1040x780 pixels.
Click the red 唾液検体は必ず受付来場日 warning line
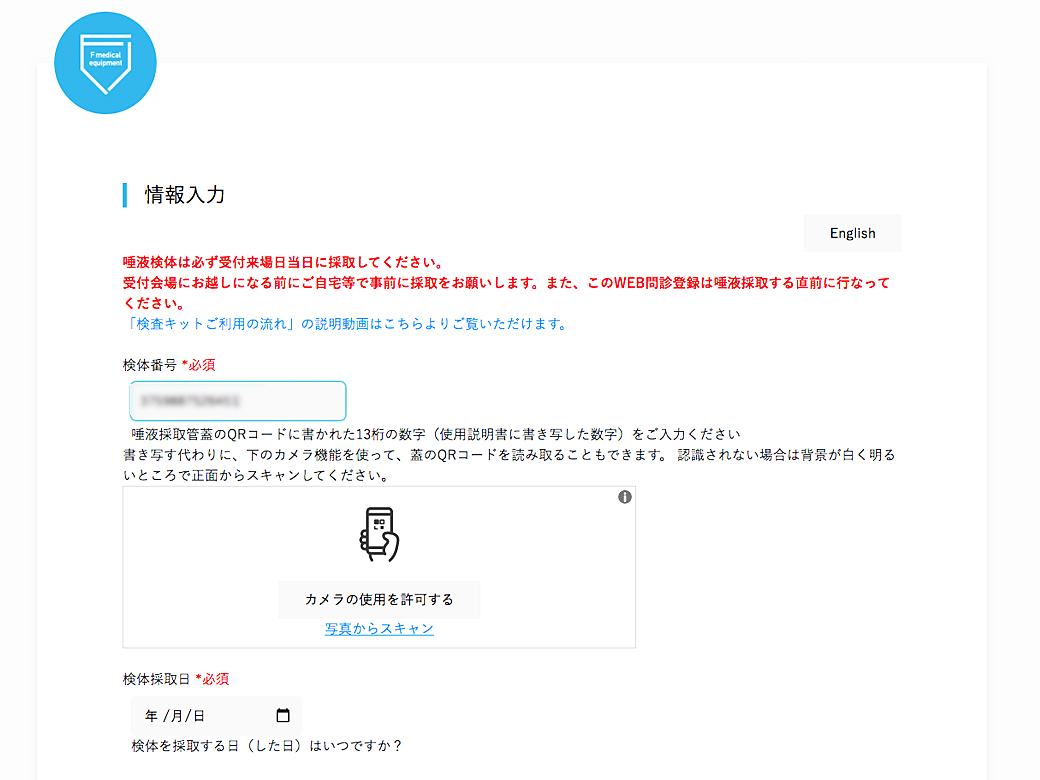coord(283,263)
